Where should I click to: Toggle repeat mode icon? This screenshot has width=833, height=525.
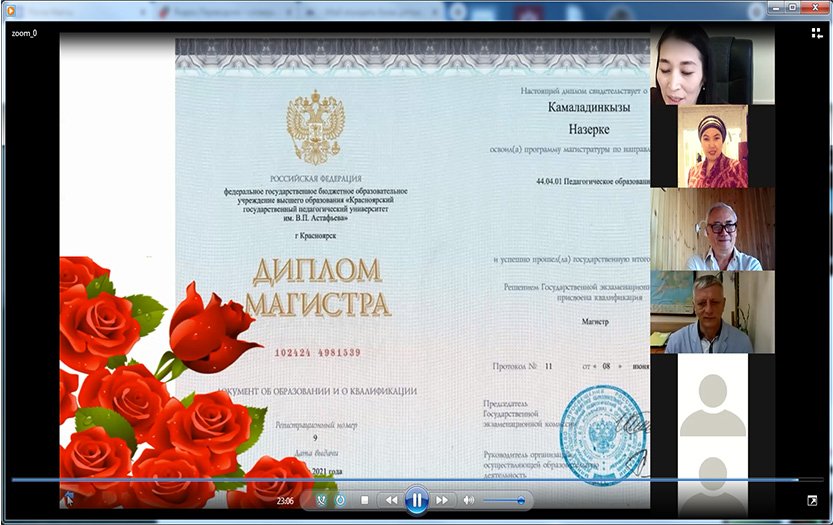tap(341, 500)
